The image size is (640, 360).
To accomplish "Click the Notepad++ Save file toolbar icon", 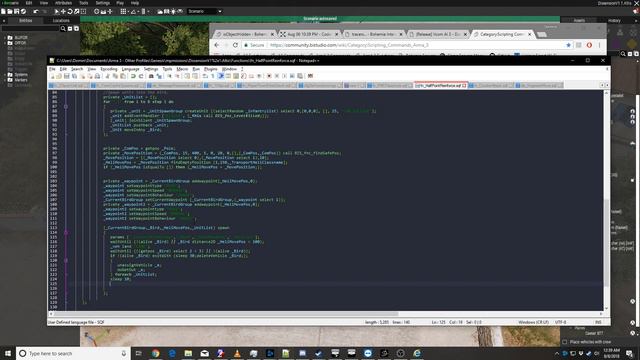I will point(67,76).
